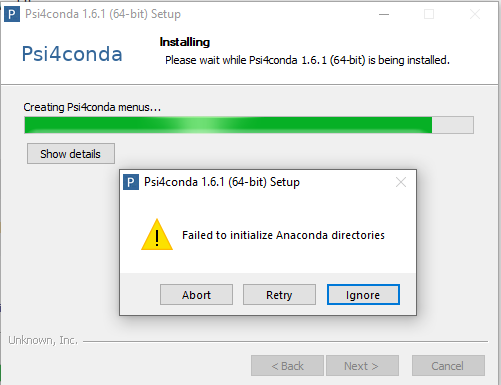Click the disabled Next button
The width and height of the screenshot is (501, 385).
[362, 366]
